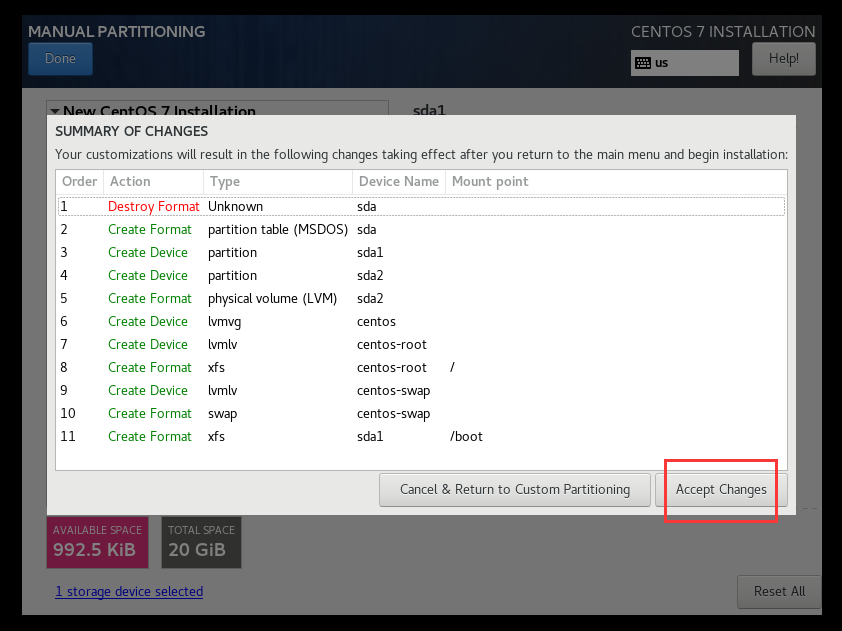This screenshot has width=842, height=631.
Task: Select row 4 Create Device partition sda2
Action: (x=421, y=276)
